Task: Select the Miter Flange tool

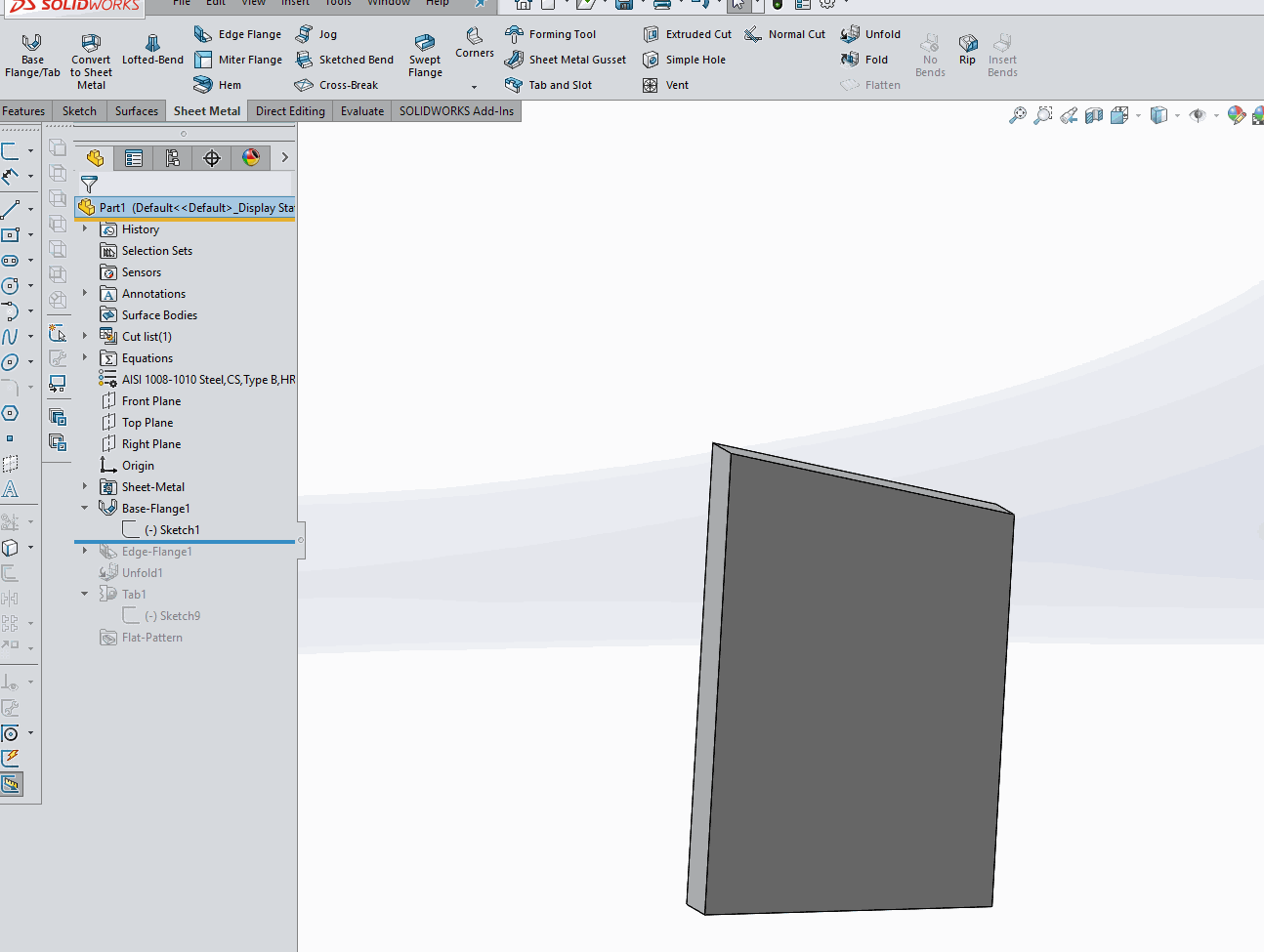Action: pos(238,60)
